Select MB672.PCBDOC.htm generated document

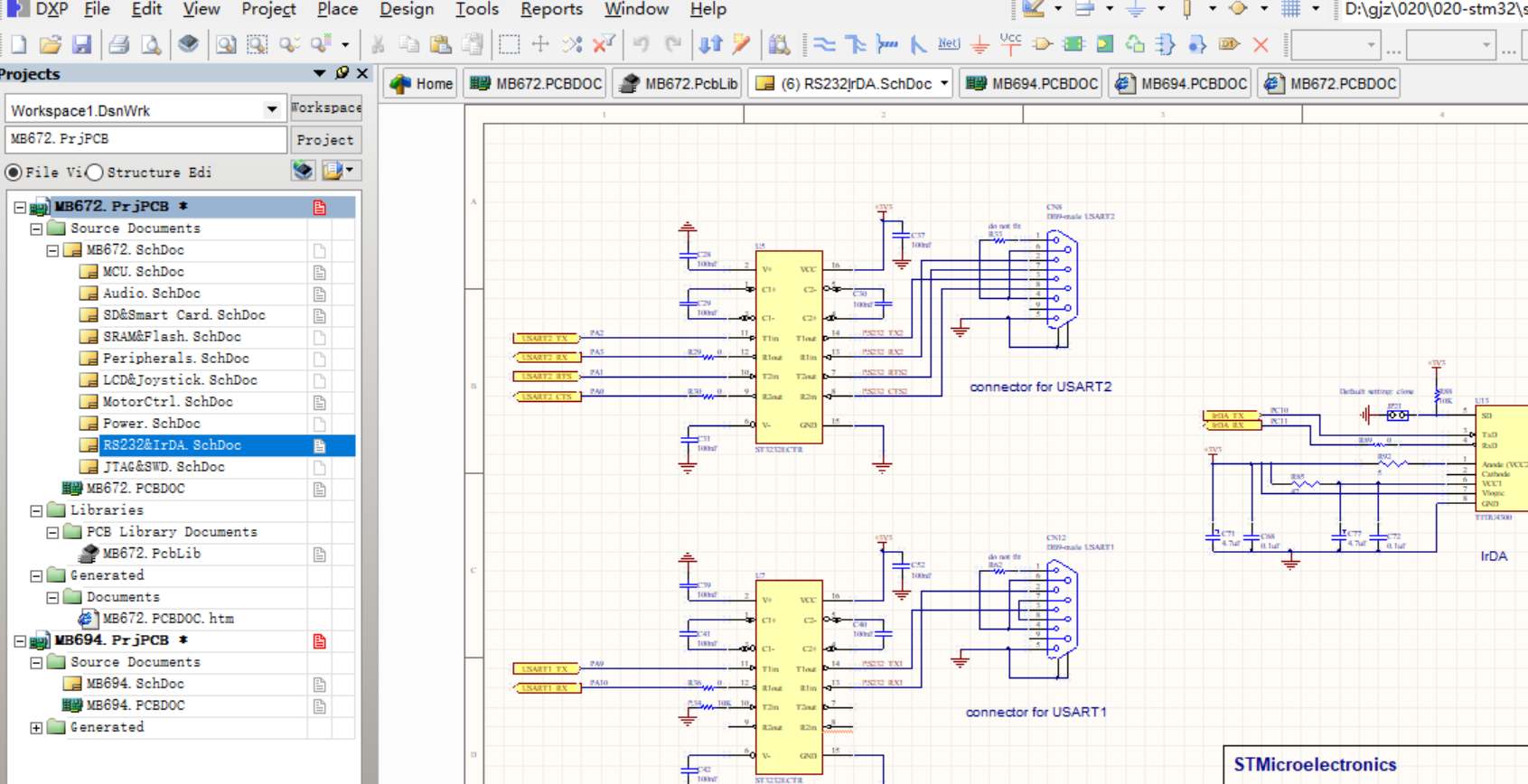point(168,619)
